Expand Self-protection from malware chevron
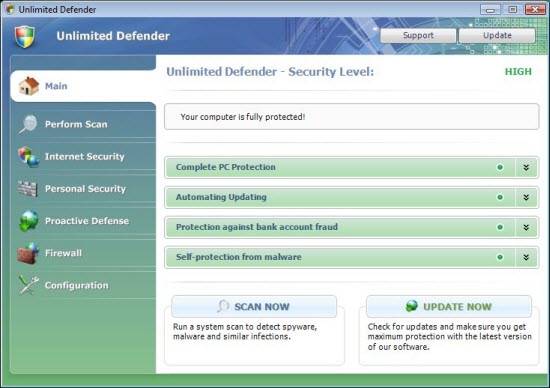 (x=526, y=257)
